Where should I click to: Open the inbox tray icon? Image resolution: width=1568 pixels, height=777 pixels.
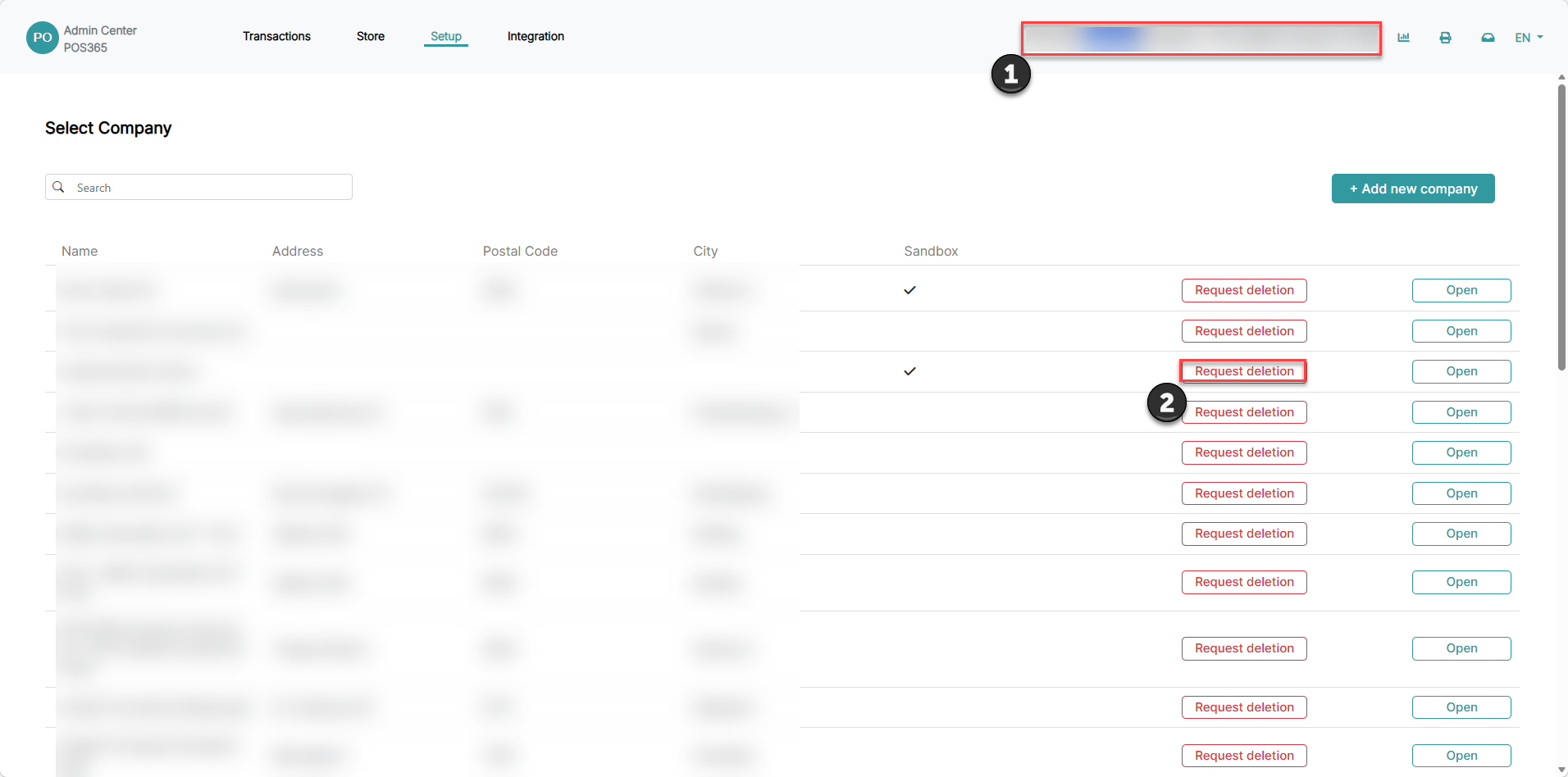(x=1488, y=38)
